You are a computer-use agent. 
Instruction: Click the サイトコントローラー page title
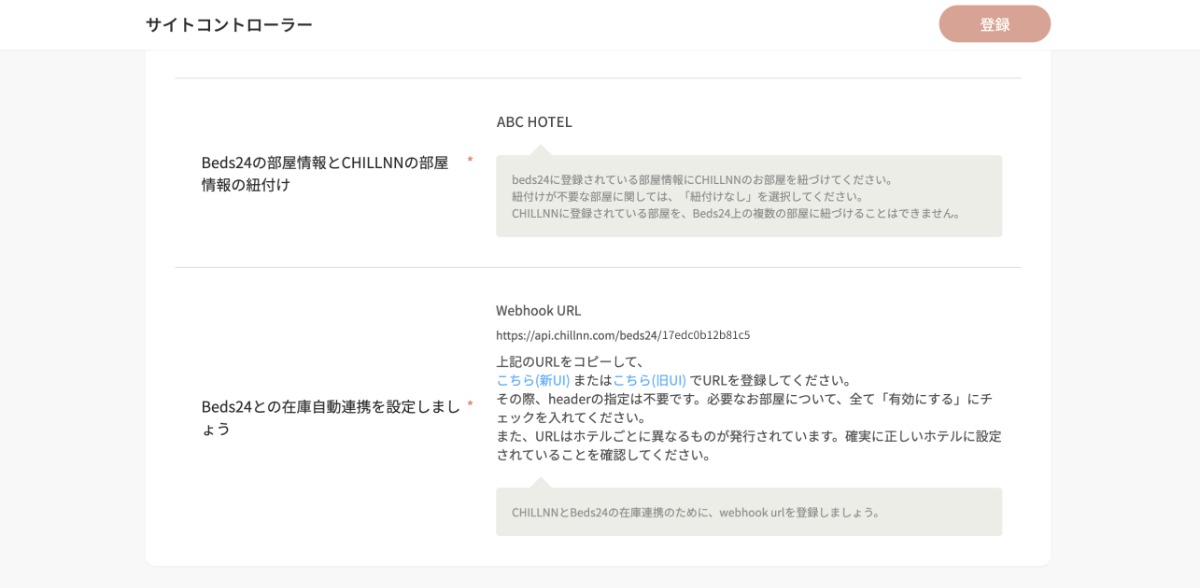coord(227,23)
